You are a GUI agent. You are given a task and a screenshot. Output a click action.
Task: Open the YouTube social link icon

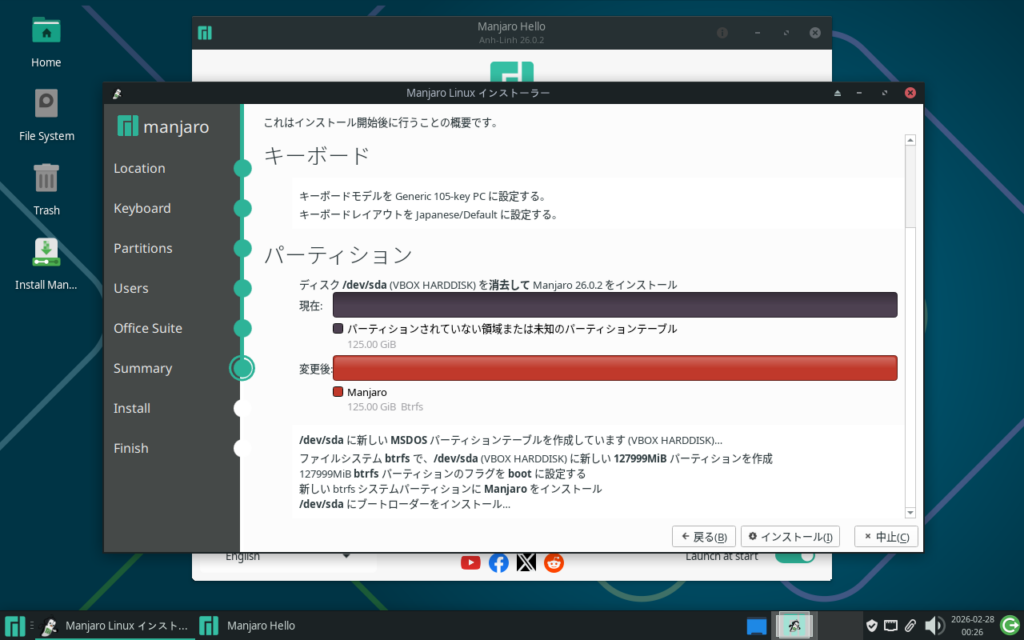pos(470,563)
